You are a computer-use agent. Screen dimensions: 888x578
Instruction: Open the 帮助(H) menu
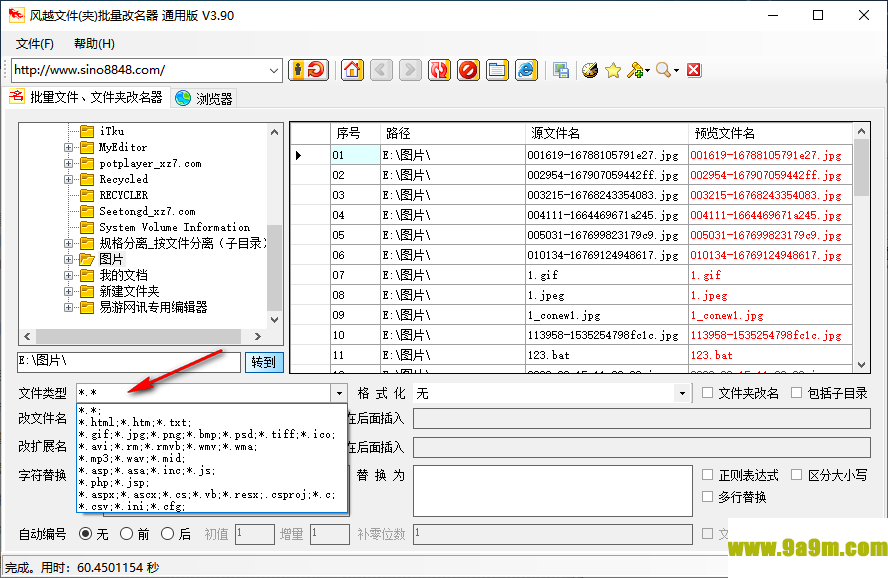[x=94, y=44]
